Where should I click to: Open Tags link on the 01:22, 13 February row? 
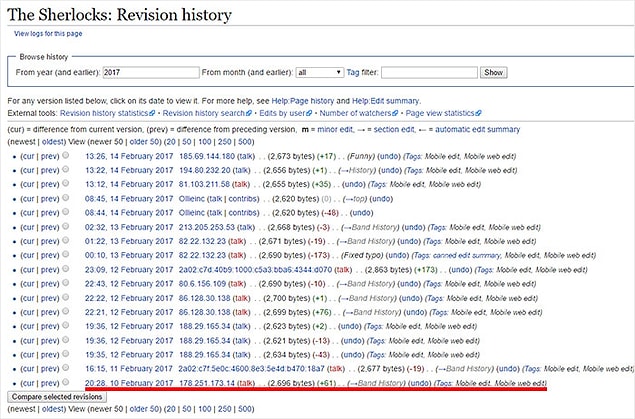point(433,241)
